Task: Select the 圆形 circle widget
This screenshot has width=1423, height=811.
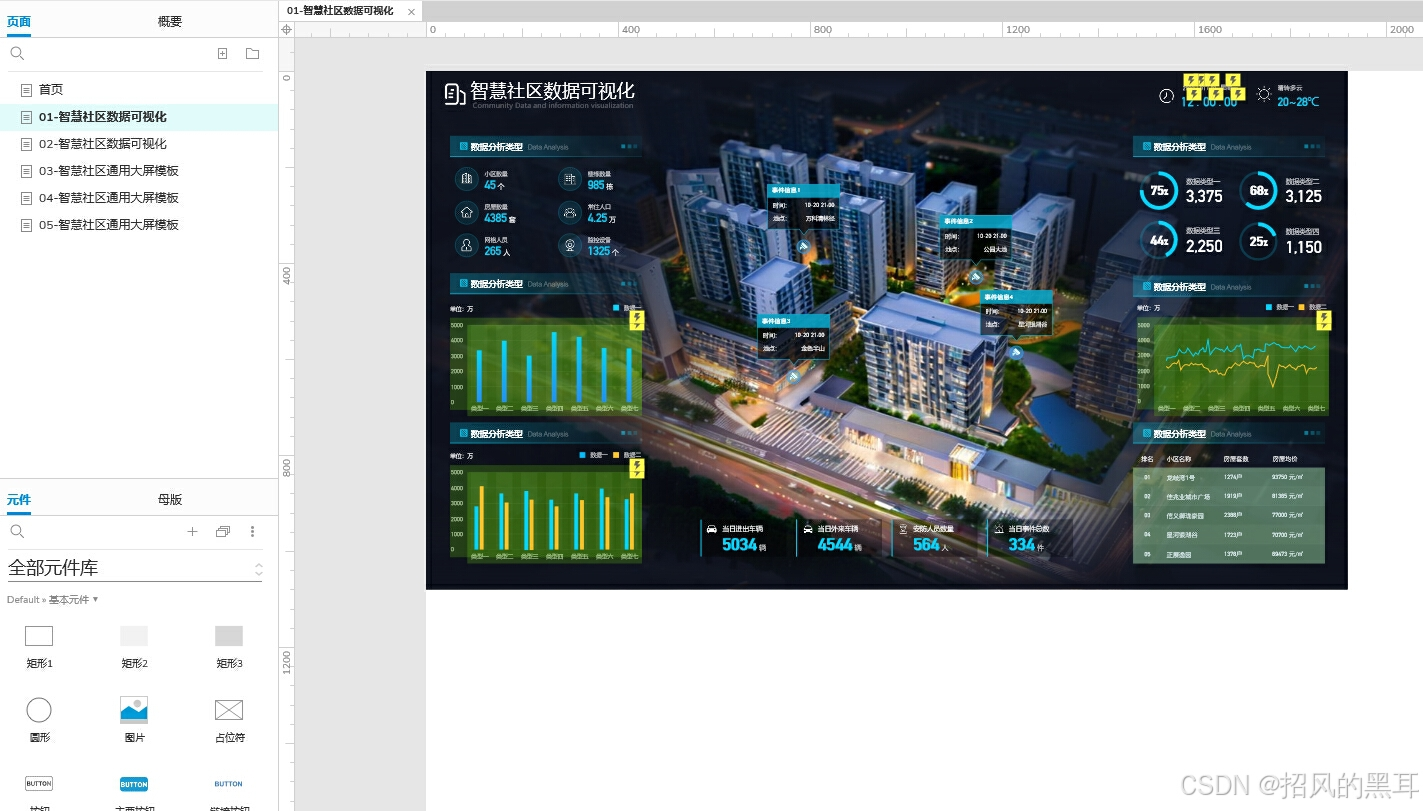Action: click(39, 710)
